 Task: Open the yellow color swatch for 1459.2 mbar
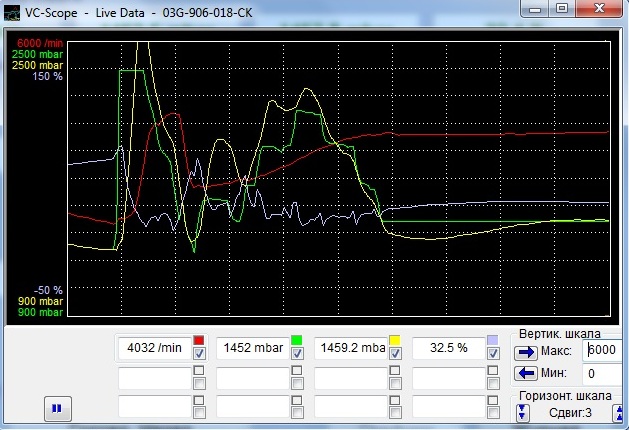[395, 341]
